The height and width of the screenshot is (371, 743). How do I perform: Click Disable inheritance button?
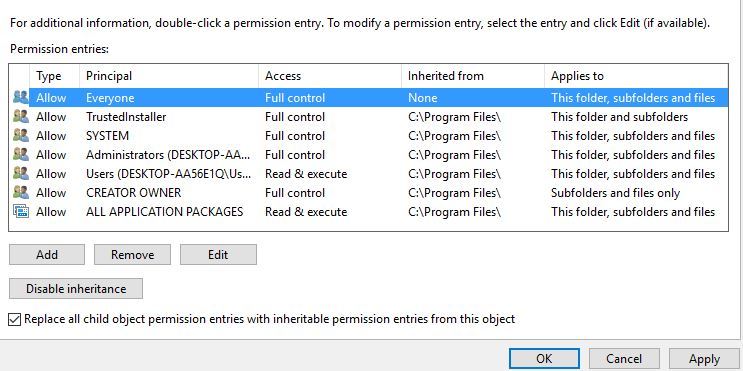[x=76, y=289]
